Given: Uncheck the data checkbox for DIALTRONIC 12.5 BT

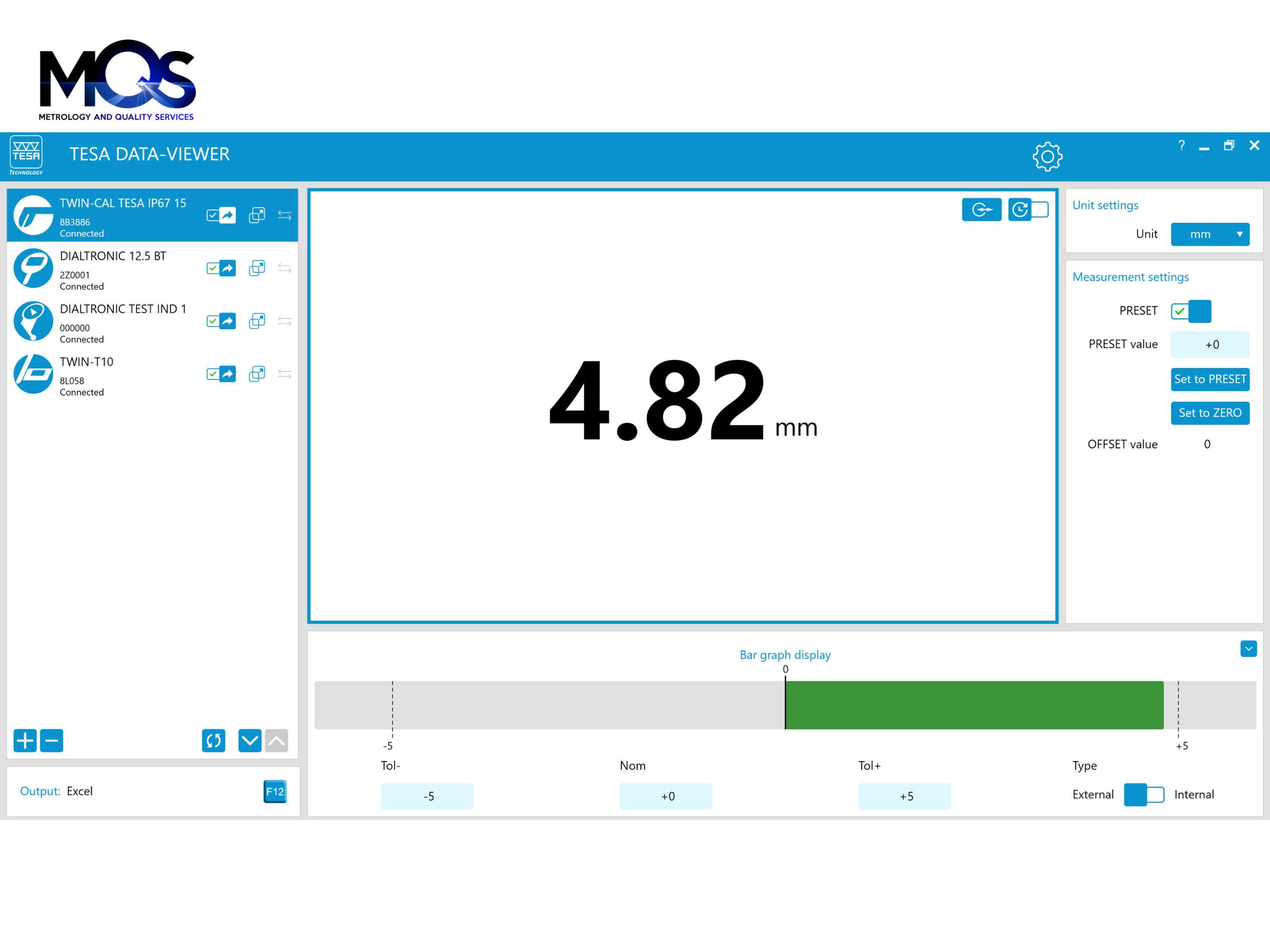Looking at the screenshot, I should click(212, 268).
